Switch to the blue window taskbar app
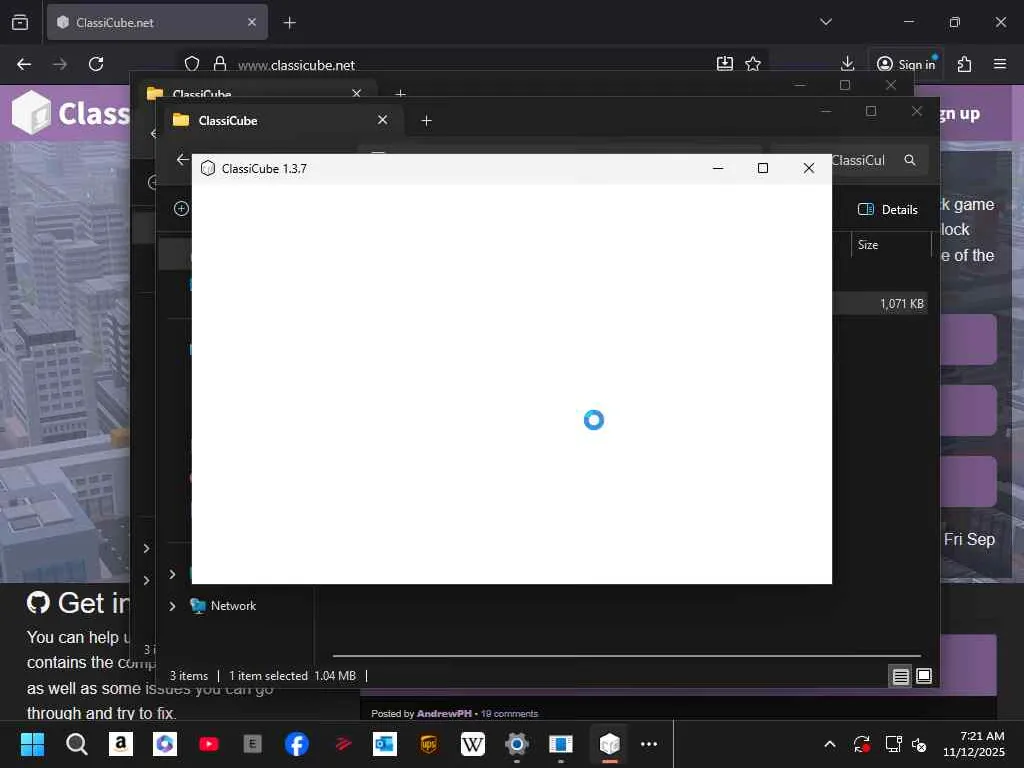1024x768 pixels. (x=561, y=744)
